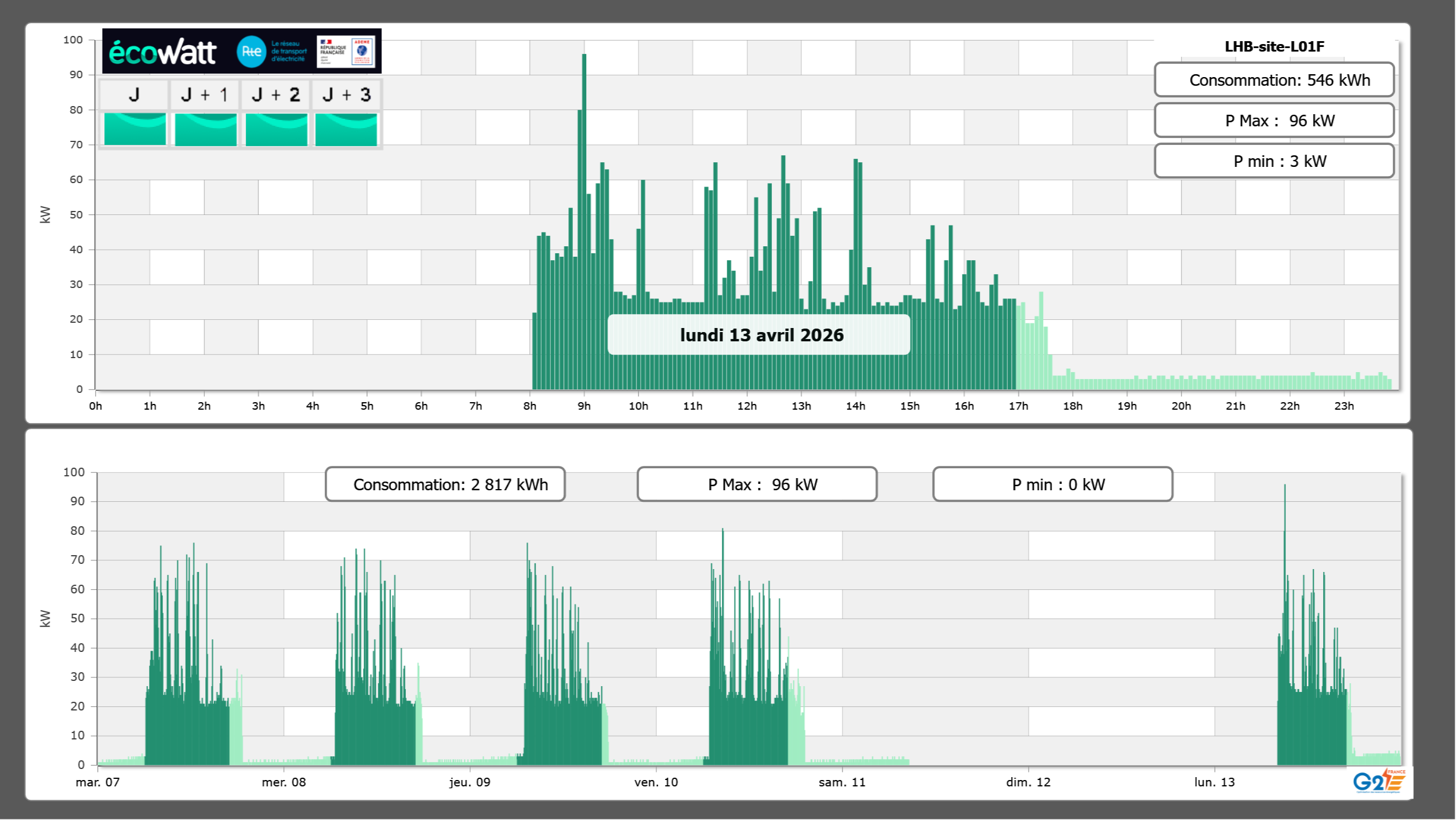This screenshot has width=1456, height=820.
Task: Click the Consommation: 546 kWh box
Action: (1273, 80)
